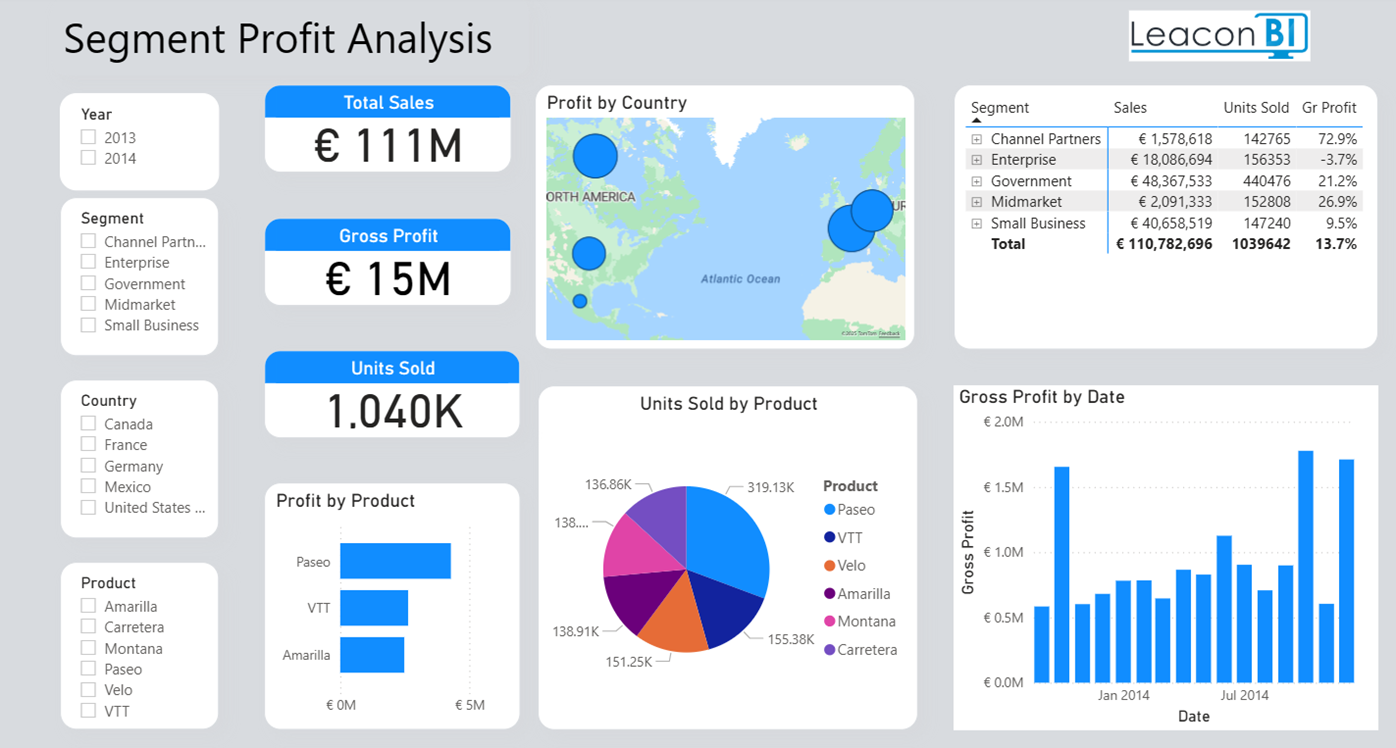Enable the Government segment checkbox
Viewport: 1396px width, 748px height.
89,284
